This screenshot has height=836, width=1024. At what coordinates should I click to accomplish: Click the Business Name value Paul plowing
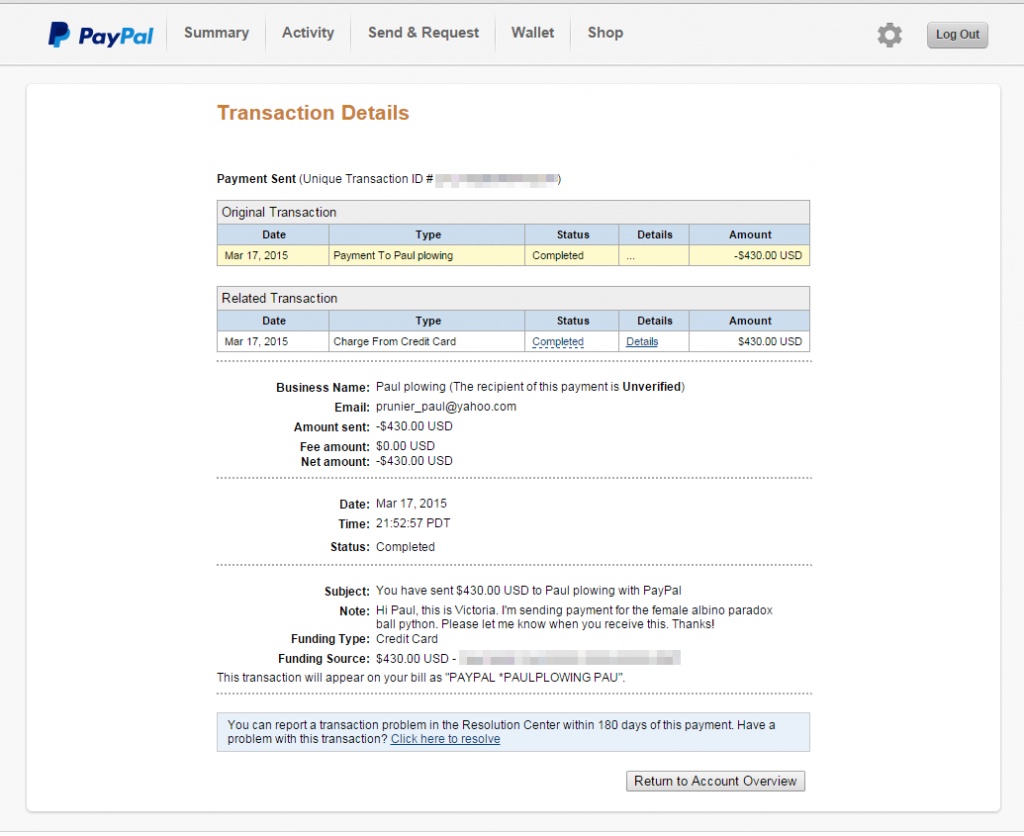tap(411, 387)
